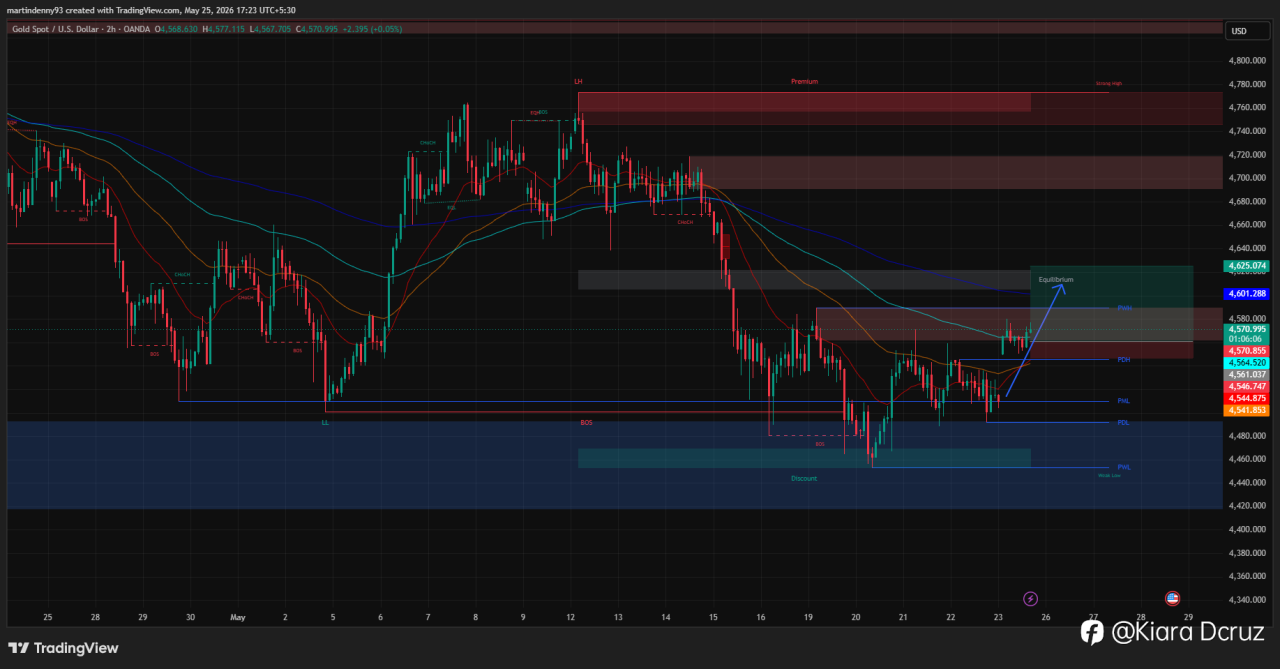Click the TradingView logo at bottom left
Screen dimensions: 1280x669
coord(64,648)
